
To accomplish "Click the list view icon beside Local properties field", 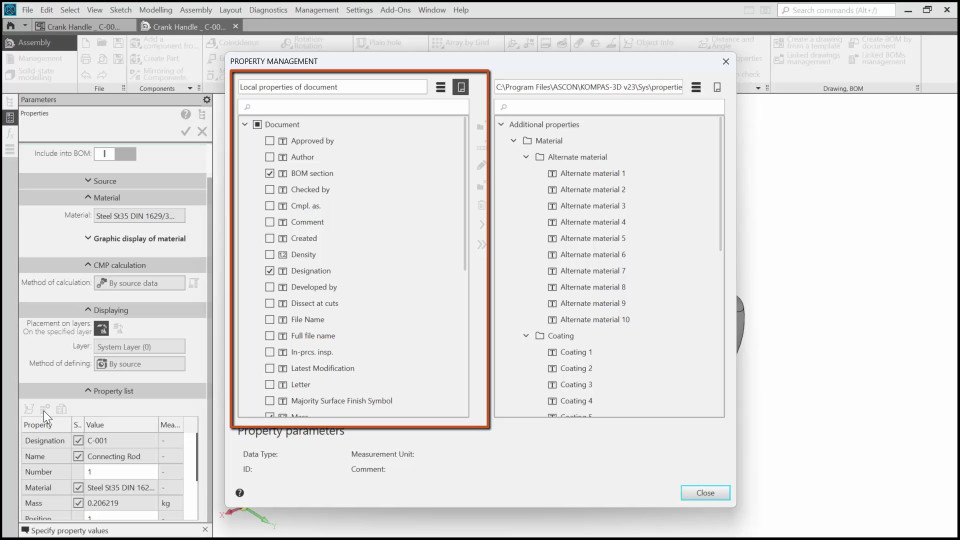I will 440,87.
